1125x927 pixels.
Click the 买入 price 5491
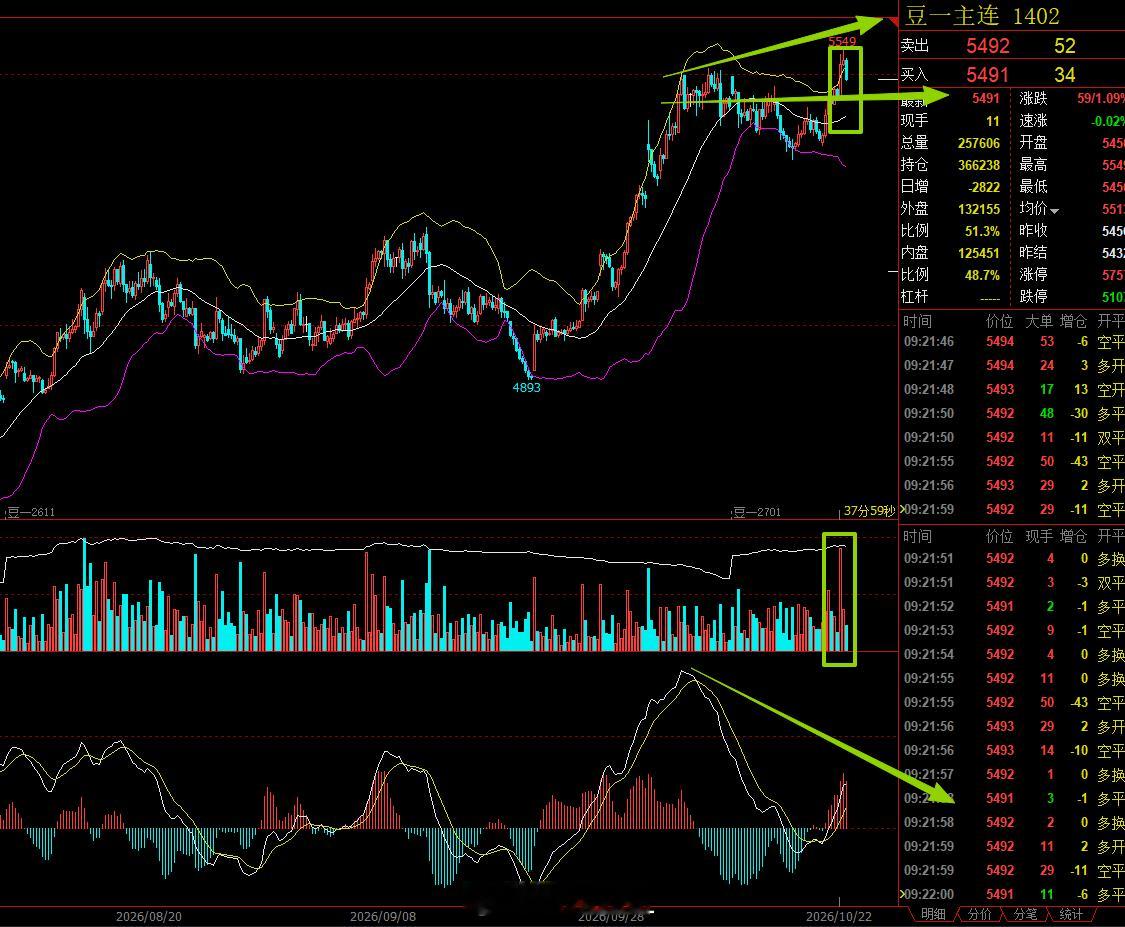tap(987, 75)
